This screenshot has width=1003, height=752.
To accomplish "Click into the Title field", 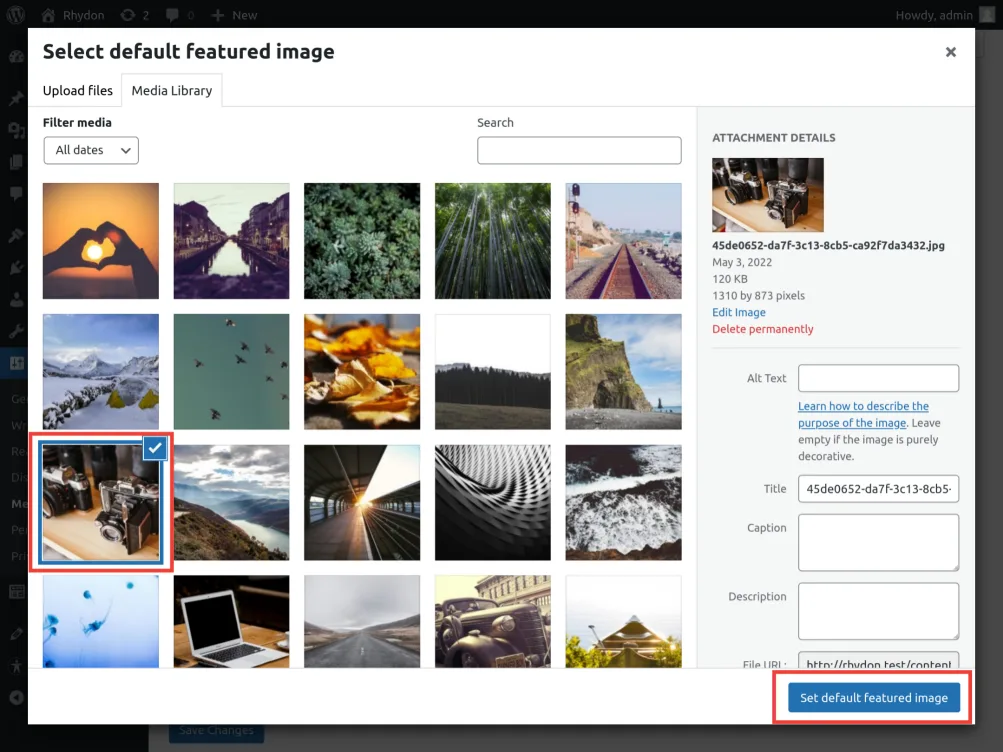I will pyautogui.click(x=878, y=489).
